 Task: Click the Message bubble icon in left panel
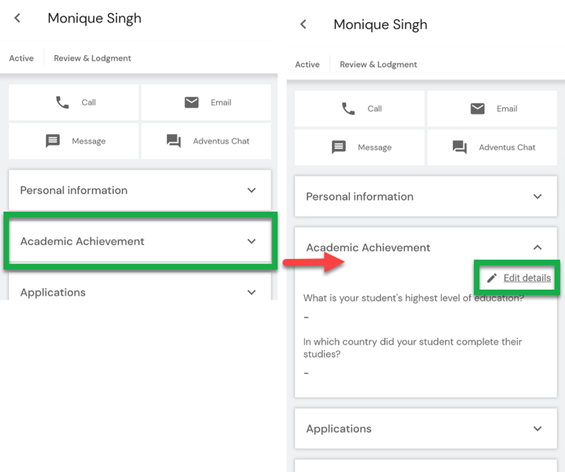pyautogui.click(x=53, y=141)
